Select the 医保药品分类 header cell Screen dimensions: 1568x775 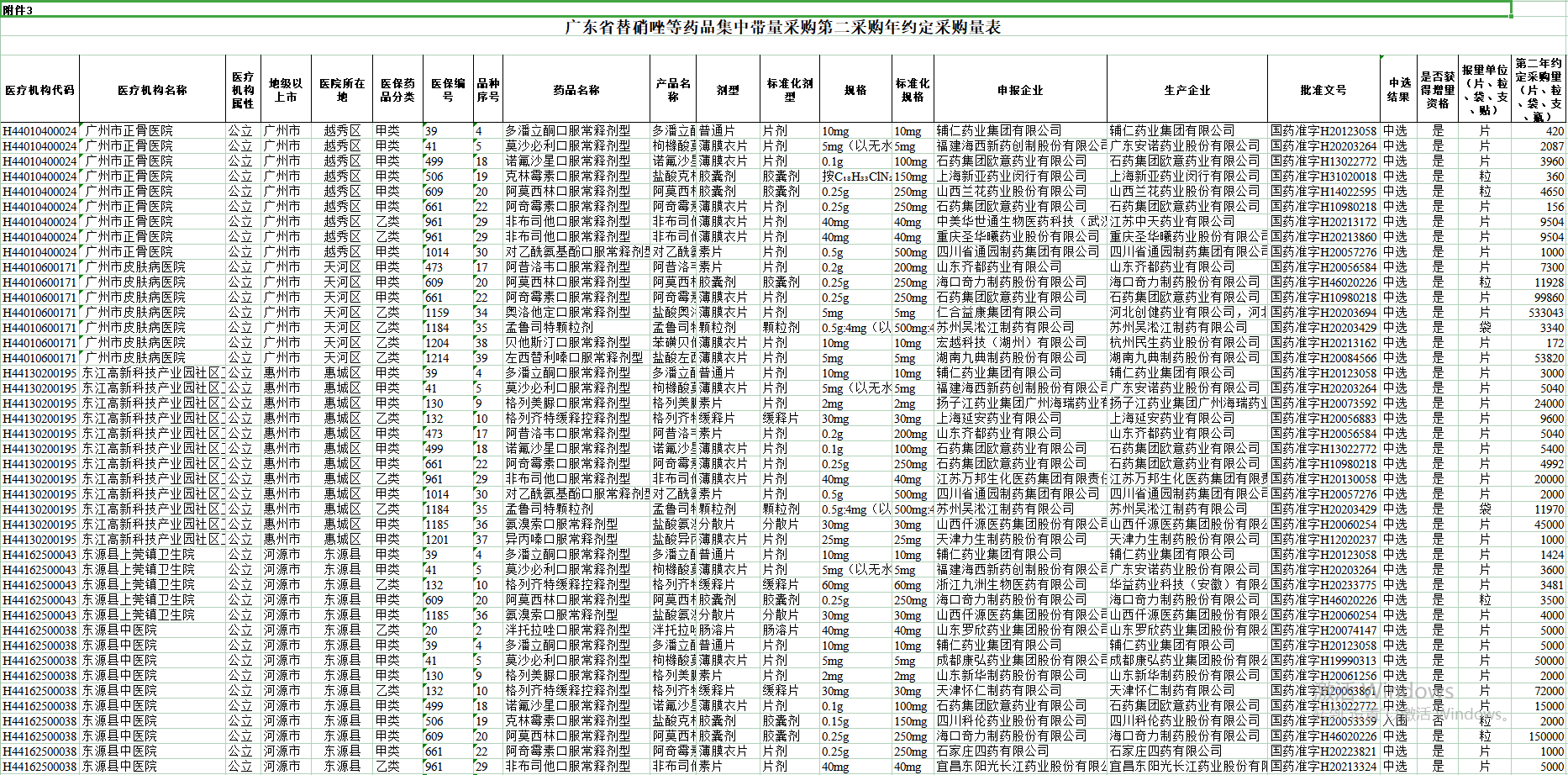tap(397, 90)
